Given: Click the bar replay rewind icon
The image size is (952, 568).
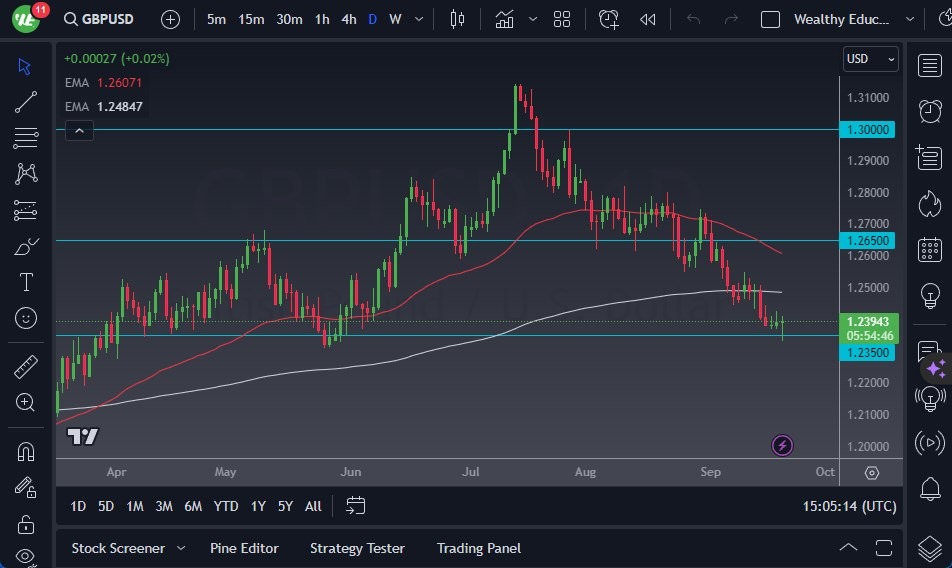Looking at the screenshot, I should click(x=648, y=19).
